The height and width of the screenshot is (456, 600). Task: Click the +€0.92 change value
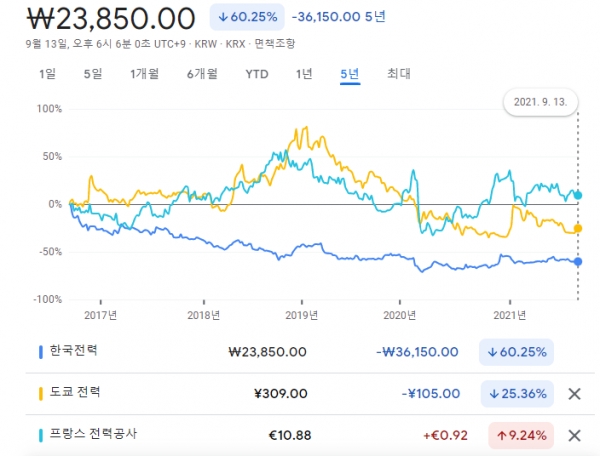445,435
